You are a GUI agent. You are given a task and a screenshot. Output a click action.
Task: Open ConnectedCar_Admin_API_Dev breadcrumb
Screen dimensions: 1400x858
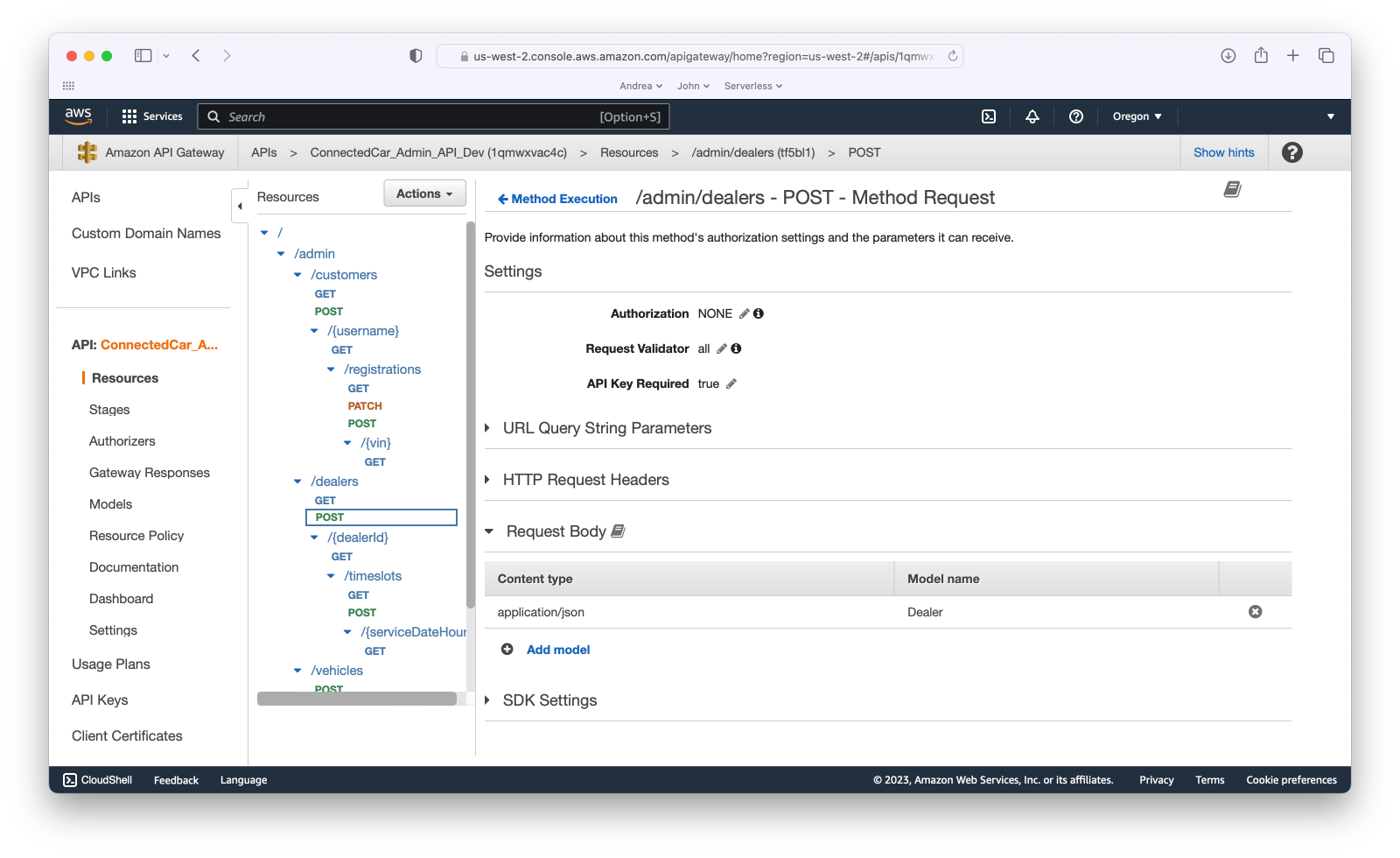(x=438, y=152)
